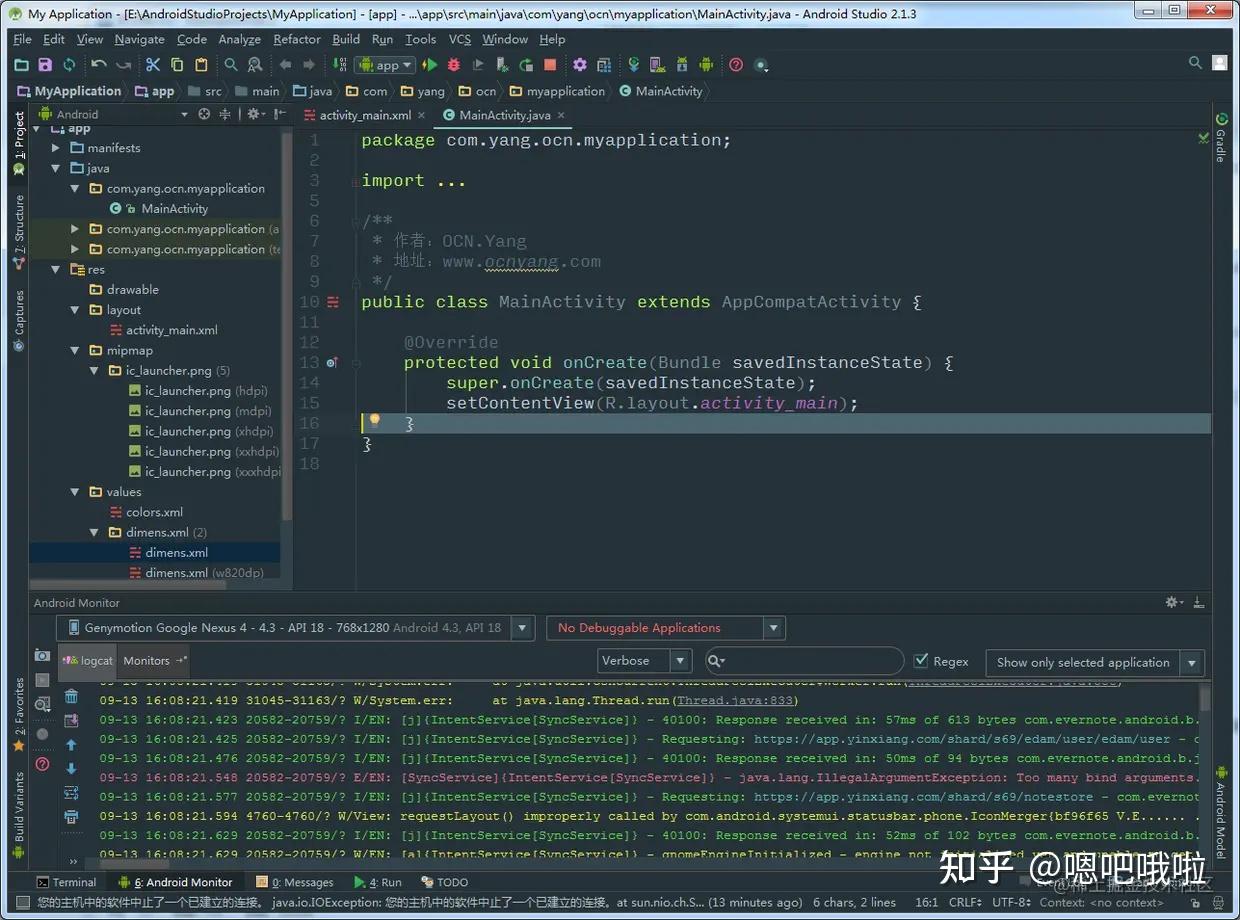The image size is (1240, 920).
Task: Click the logcat down arrow icon
Action: pos(71,769)
